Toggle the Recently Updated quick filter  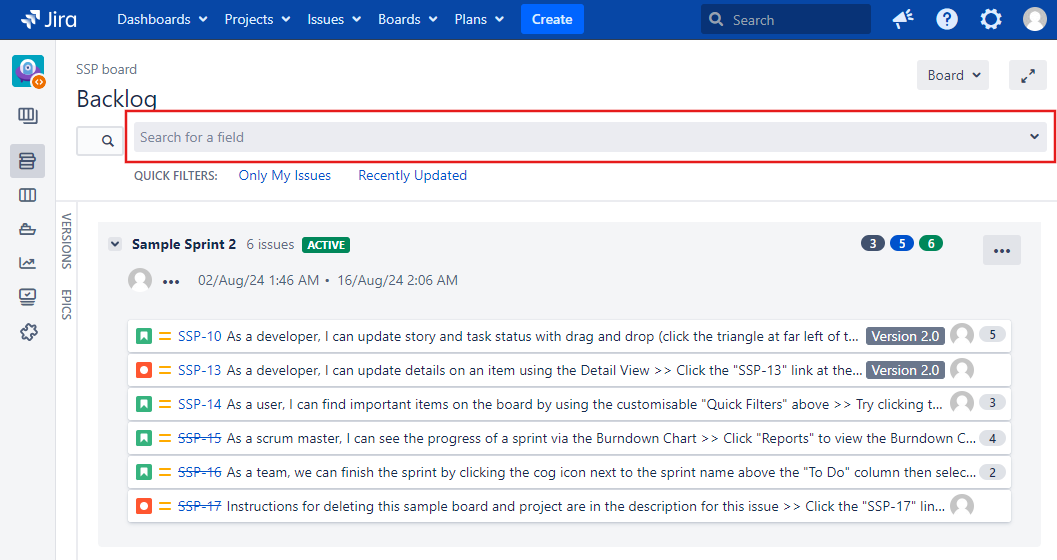tap(412, 175)
